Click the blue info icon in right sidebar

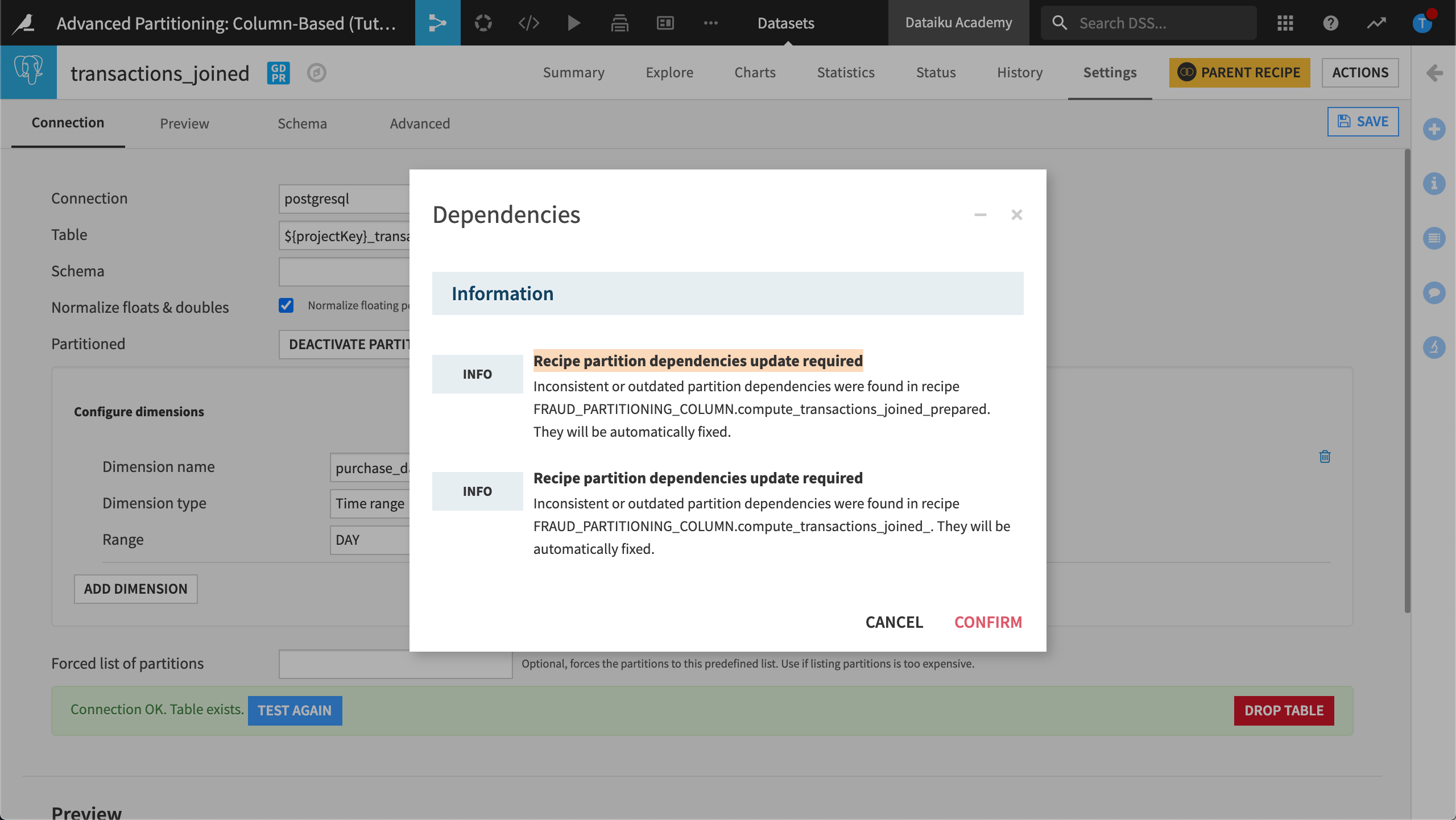pos(1435,184)
